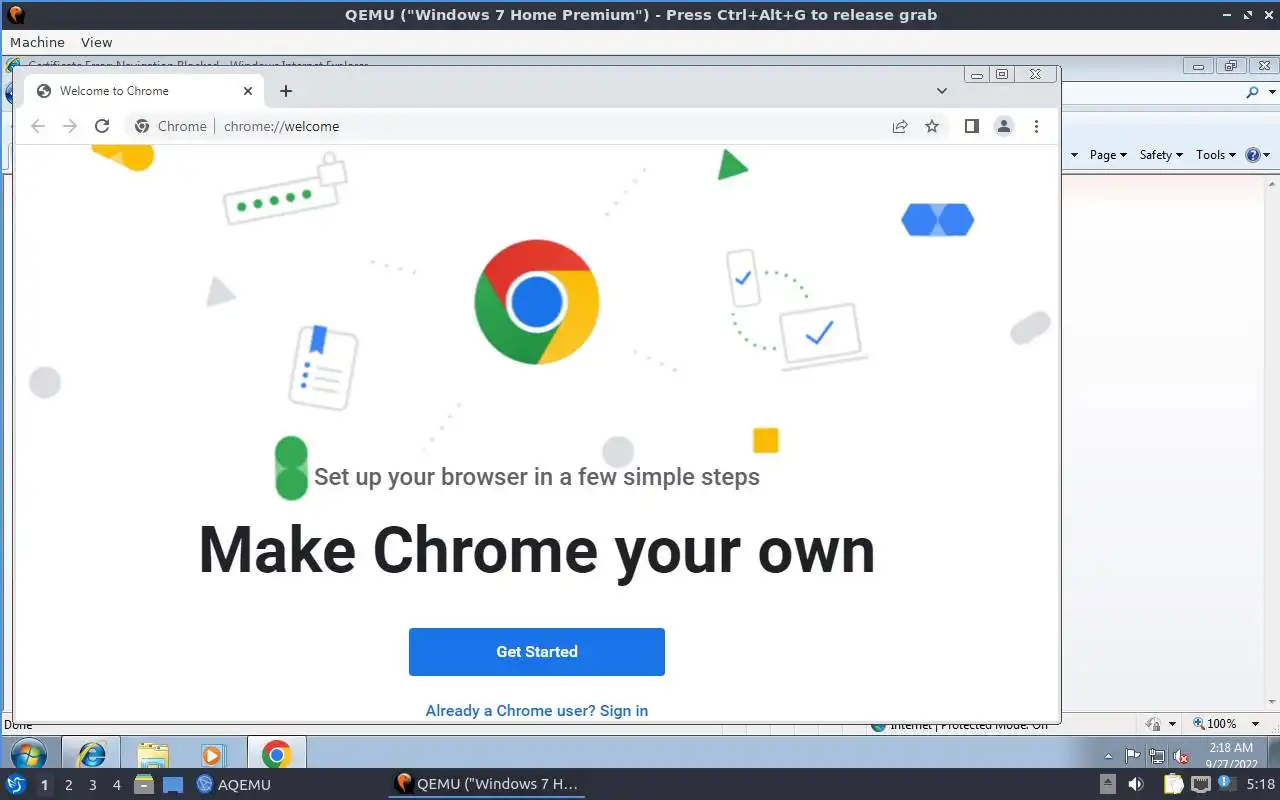Open the Windows 7 Start orb
The width and height of the screenshot is (1280, 800).
click(27, 754)
